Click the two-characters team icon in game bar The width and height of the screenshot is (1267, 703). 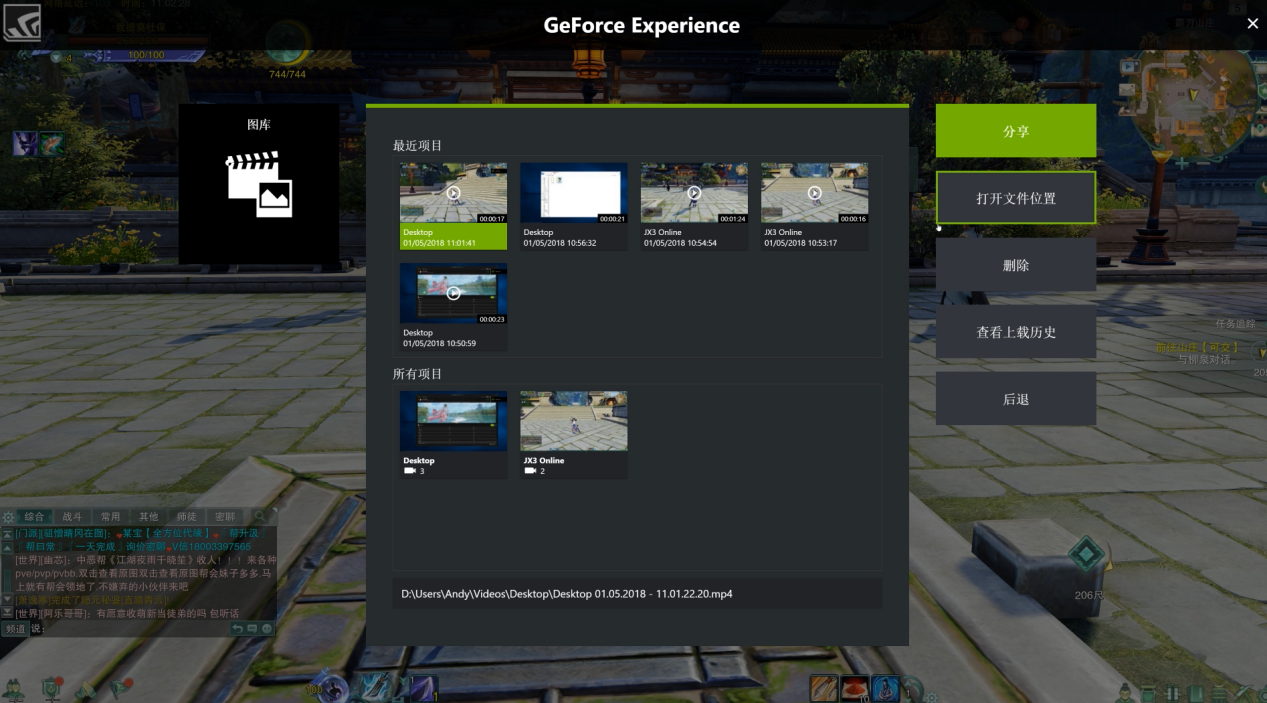(14, 690)
